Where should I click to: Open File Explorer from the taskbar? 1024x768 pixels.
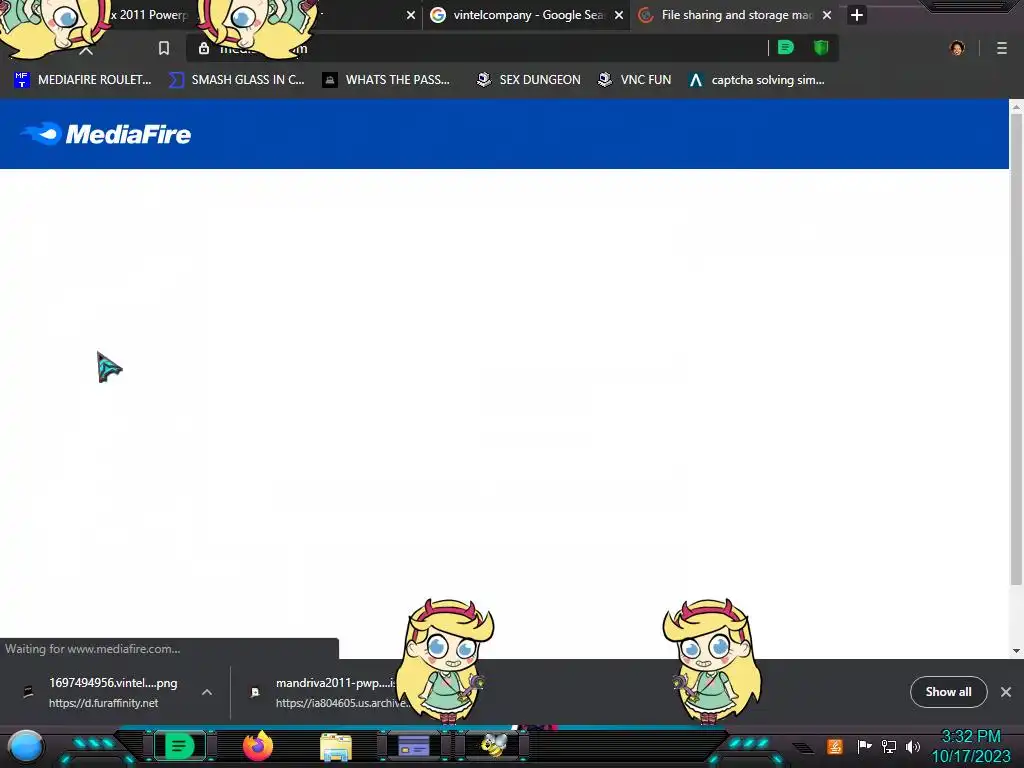click(x=336, y=746)
